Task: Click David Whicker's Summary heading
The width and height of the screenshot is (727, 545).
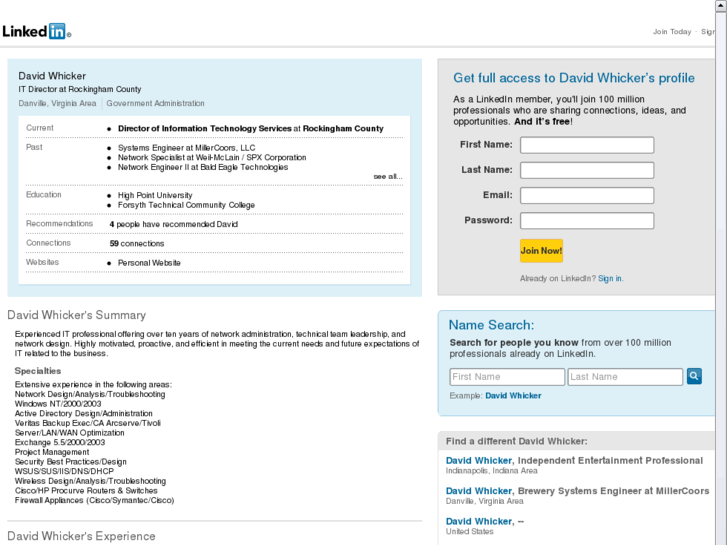Action: (x=77, y=315)
